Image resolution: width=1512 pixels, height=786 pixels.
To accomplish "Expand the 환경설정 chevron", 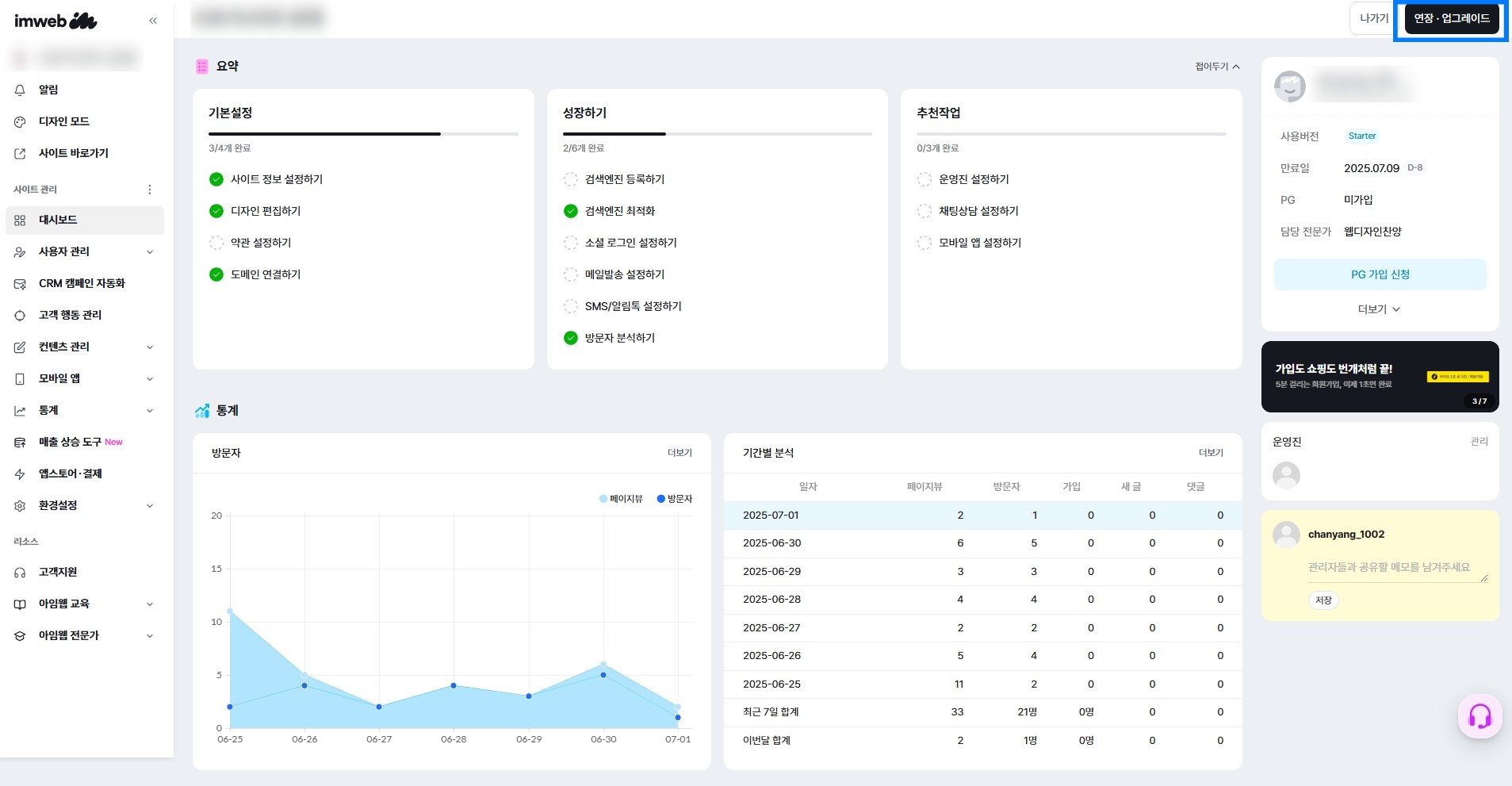I will (x=150, y=506).
